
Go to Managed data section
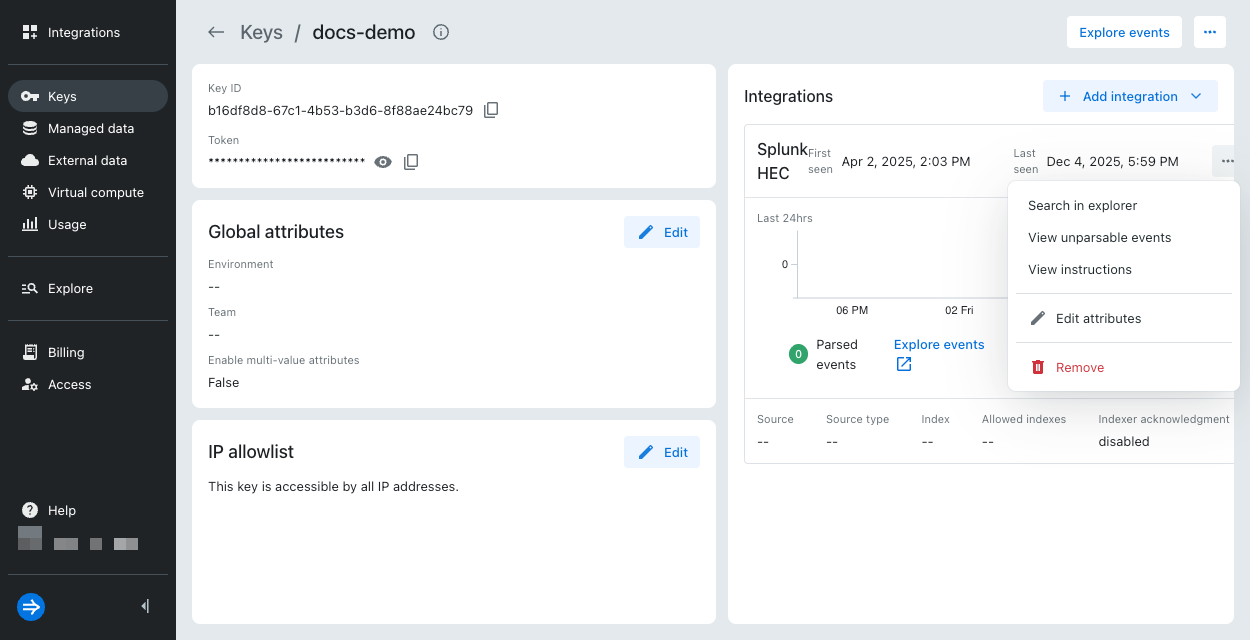click(88, 128)
